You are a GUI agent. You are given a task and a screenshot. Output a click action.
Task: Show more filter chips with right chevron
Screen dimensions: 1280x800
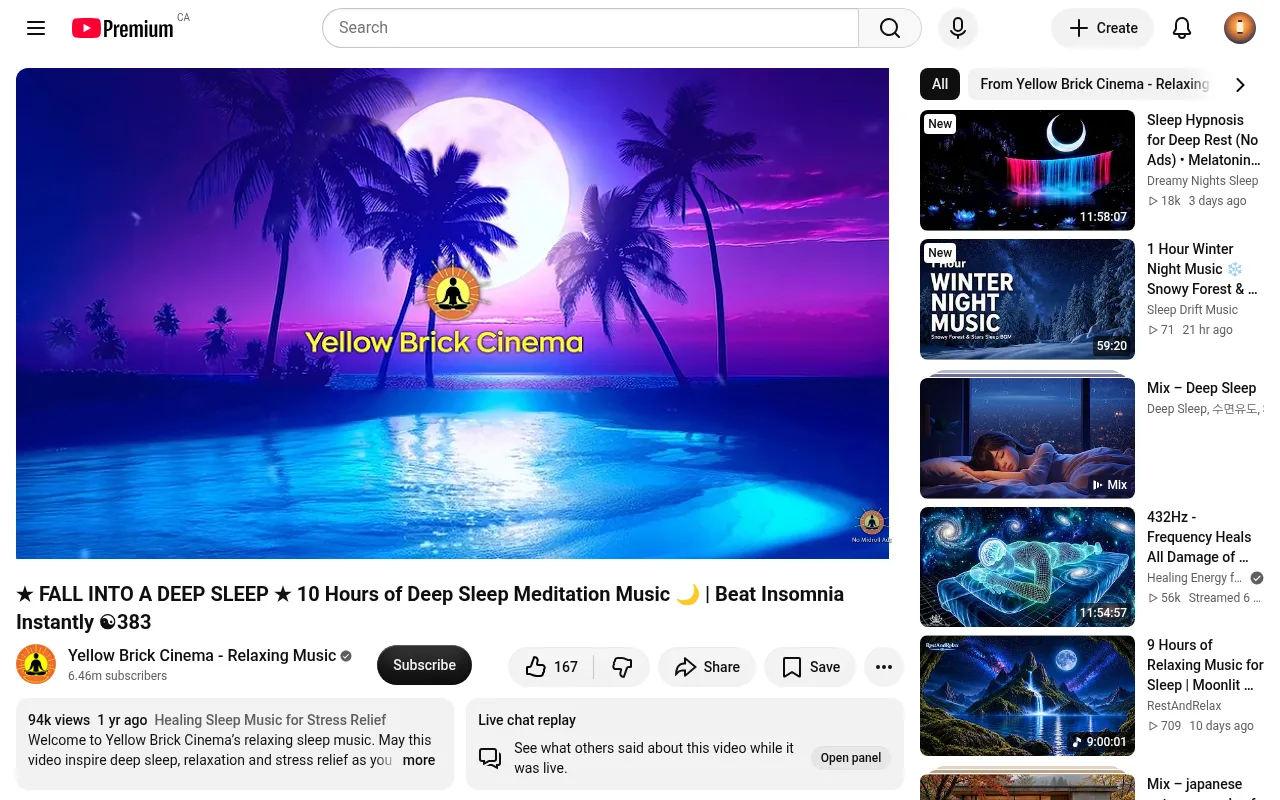[x=1240, y=84]
